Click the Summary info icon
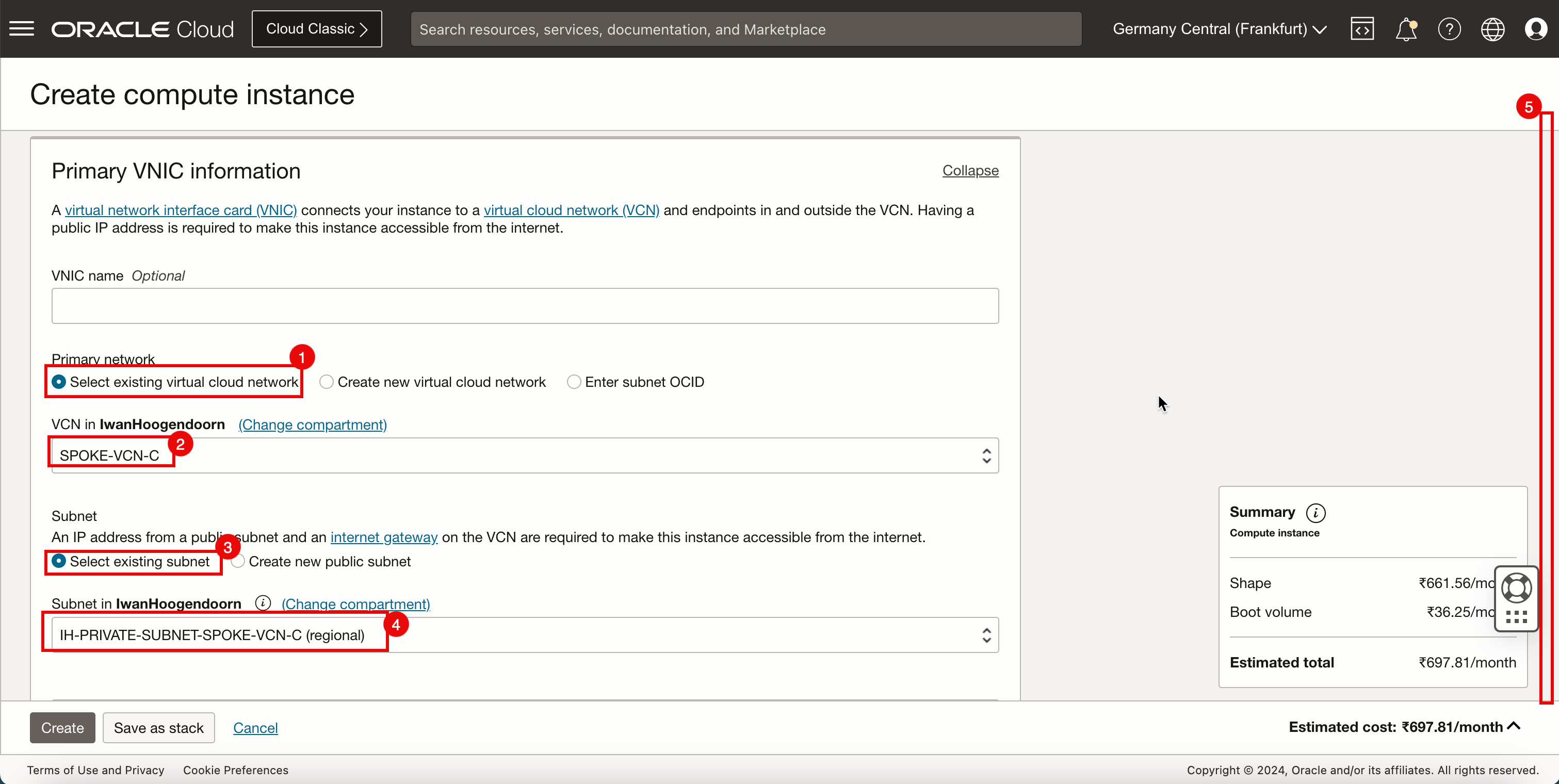1559x784 pixels. (x=1315, y=513)
